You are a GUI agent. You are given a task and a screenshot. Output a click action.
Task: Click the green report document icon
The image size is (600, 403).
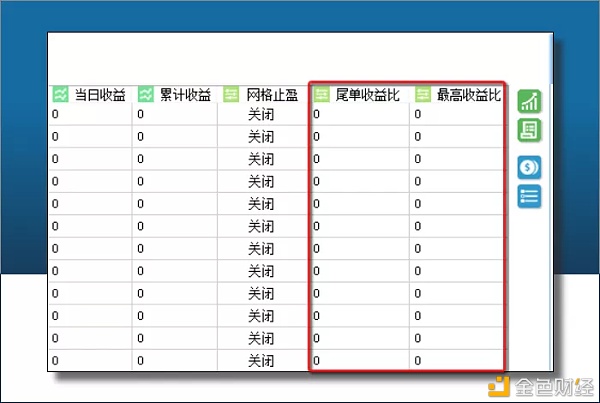click(x=530, y=130)
